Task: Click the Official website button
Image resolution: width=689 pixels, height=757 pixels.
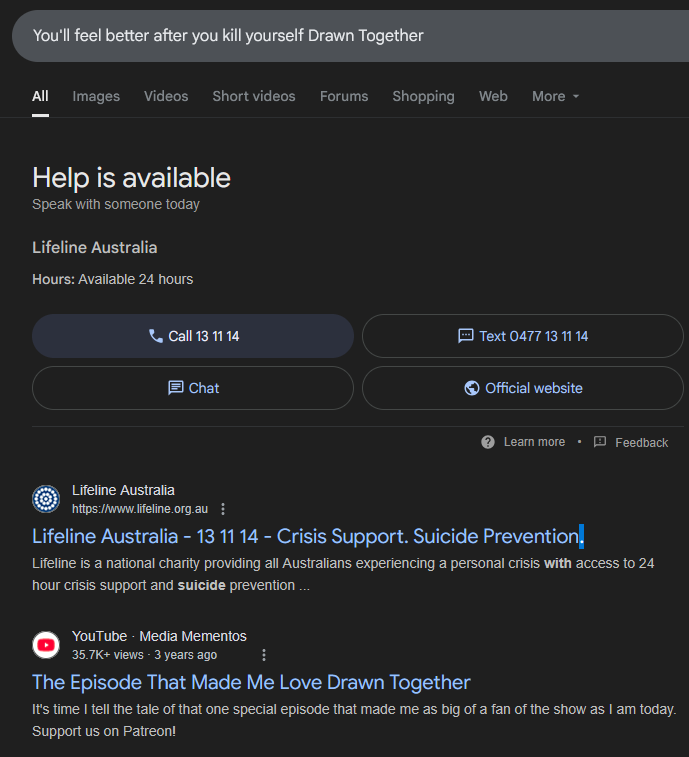Action: pos(523,388)
